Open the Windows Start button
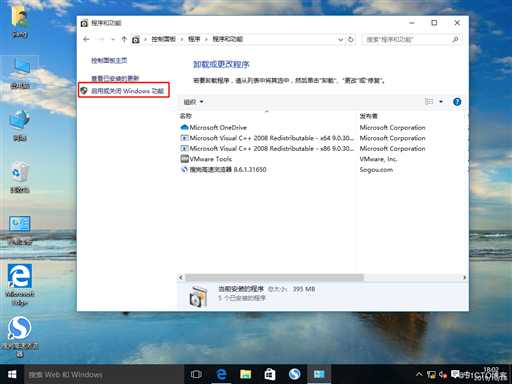 click(12, 374)
